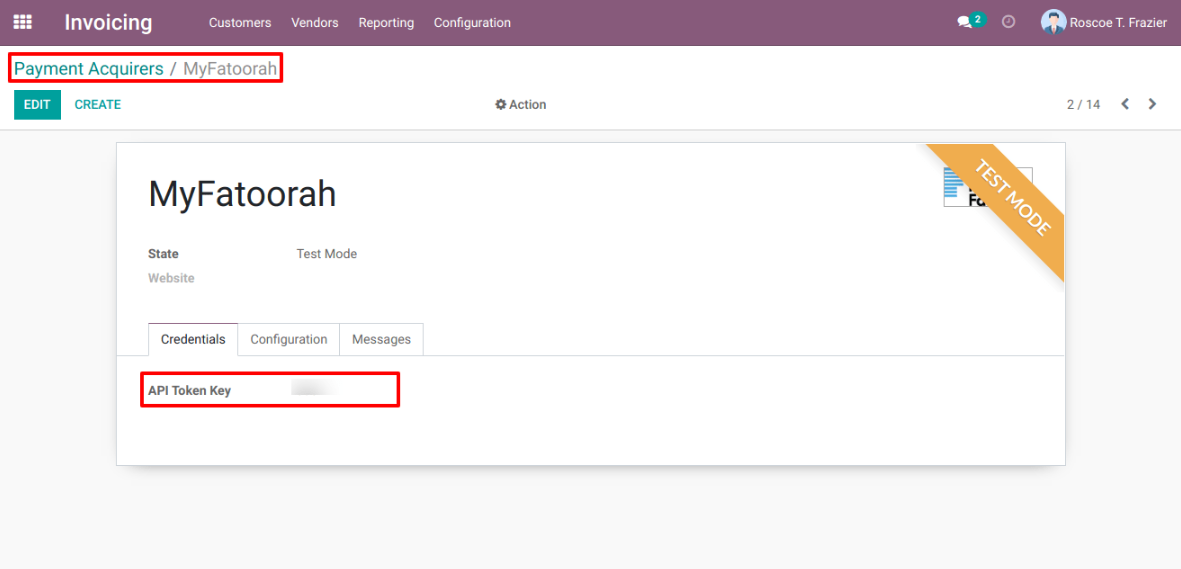Switch to the Credentials tab
Viewport: 1181px width, 569px height.
pos(193,339)
